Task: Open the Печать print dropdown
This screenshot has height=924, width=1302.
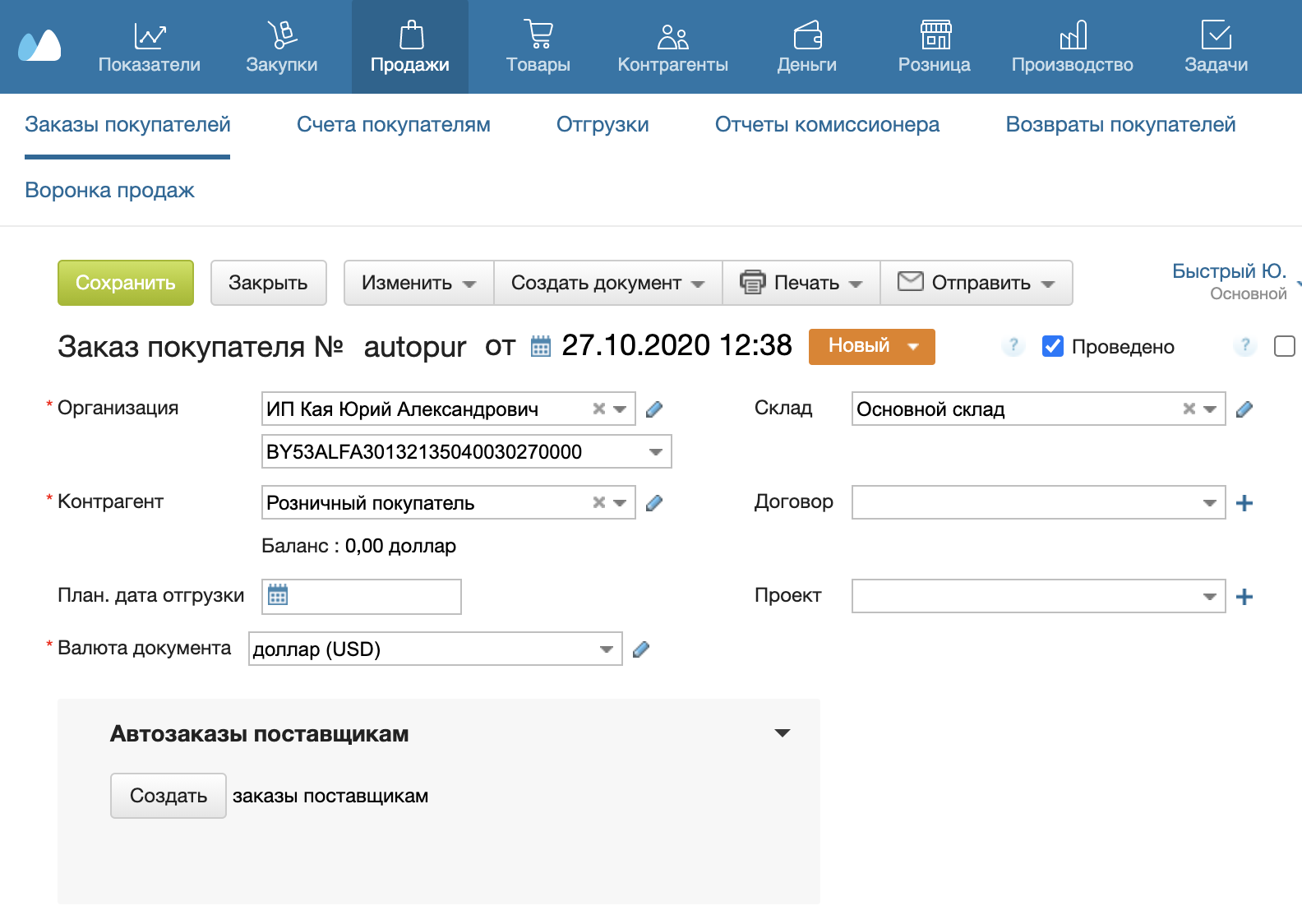Action: [x=801, y=283]
